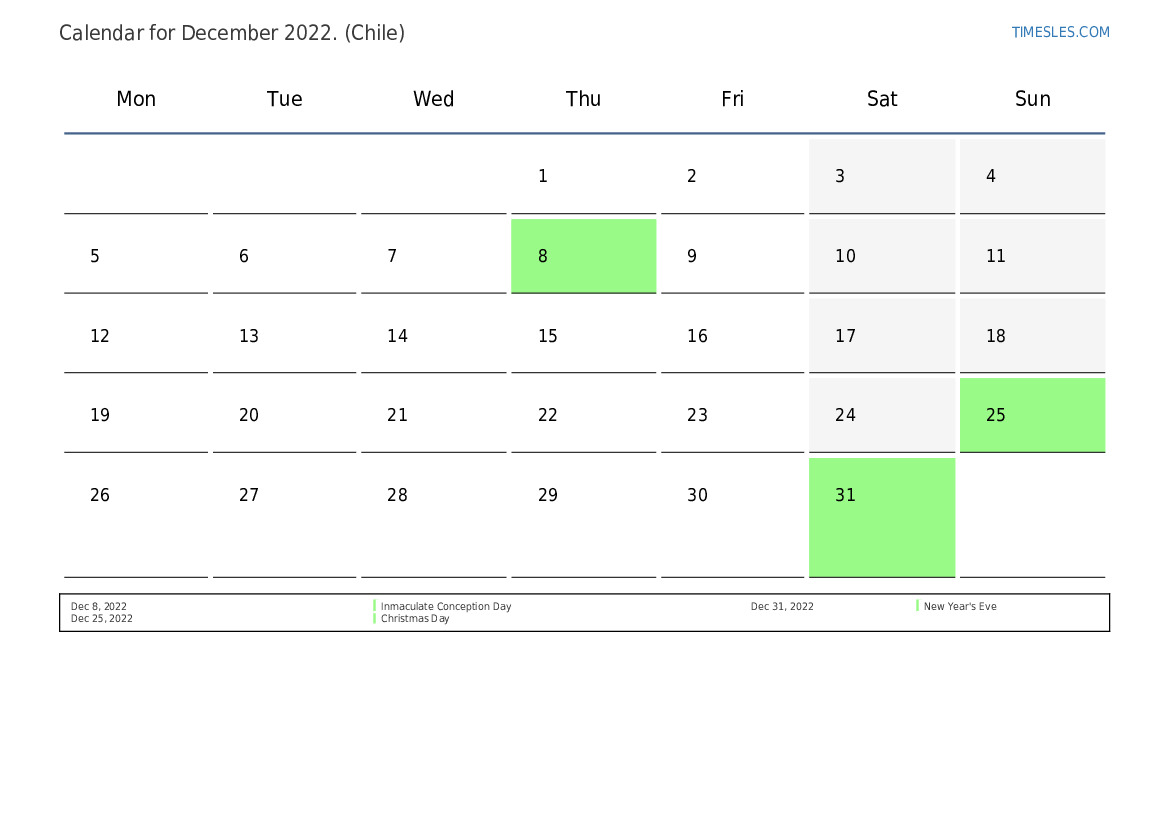Click green swatch beside Inmaculate Conception Day

click(x=375, y=606)
